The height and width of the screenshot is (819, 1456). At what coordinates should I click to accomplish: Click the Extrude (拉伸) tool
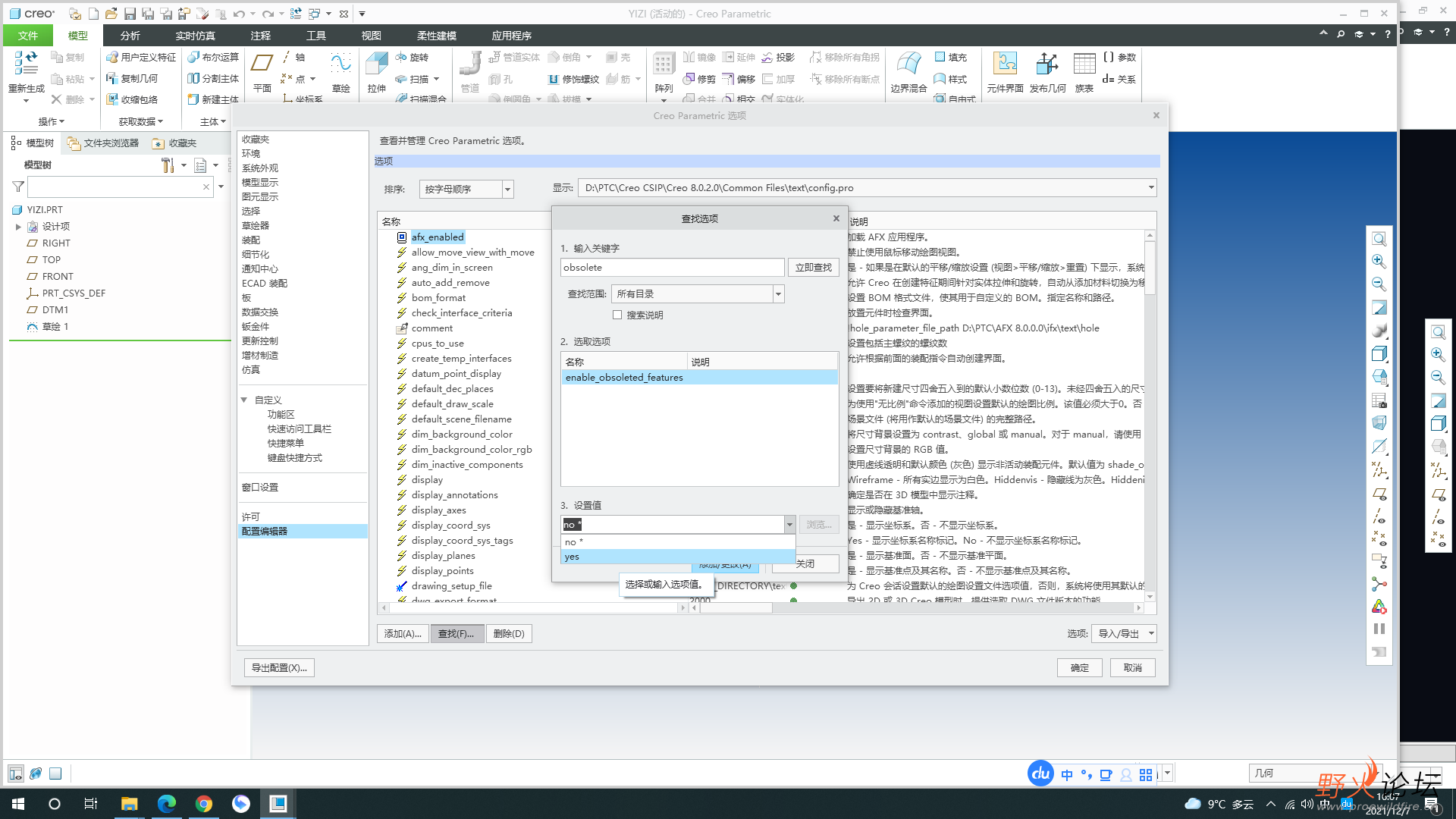(377, 72)
